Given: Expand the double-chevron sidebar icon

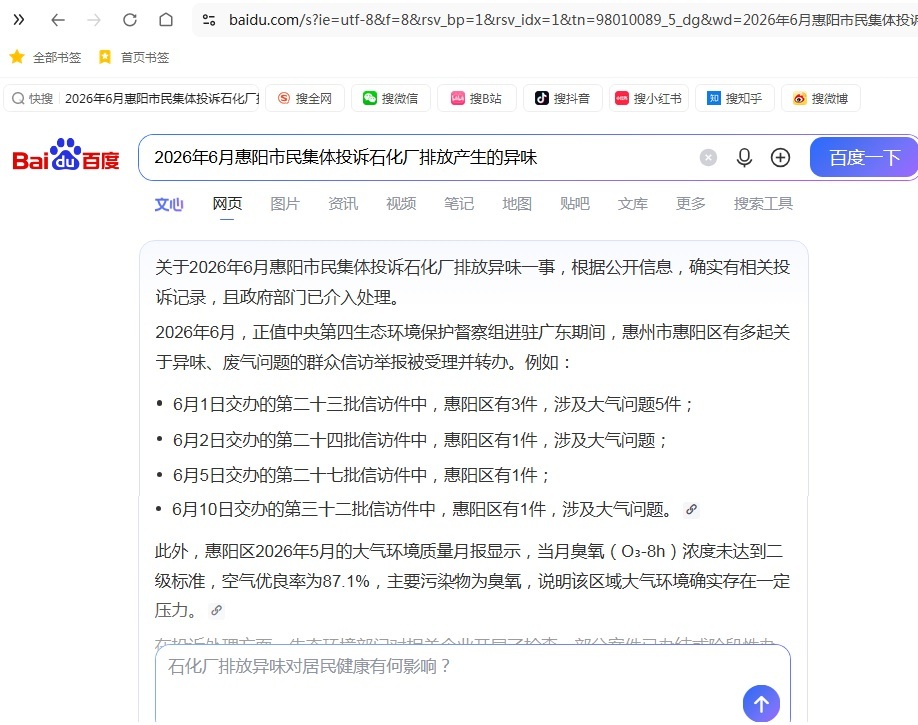Looking at the screenshot, I should [19, 20].
